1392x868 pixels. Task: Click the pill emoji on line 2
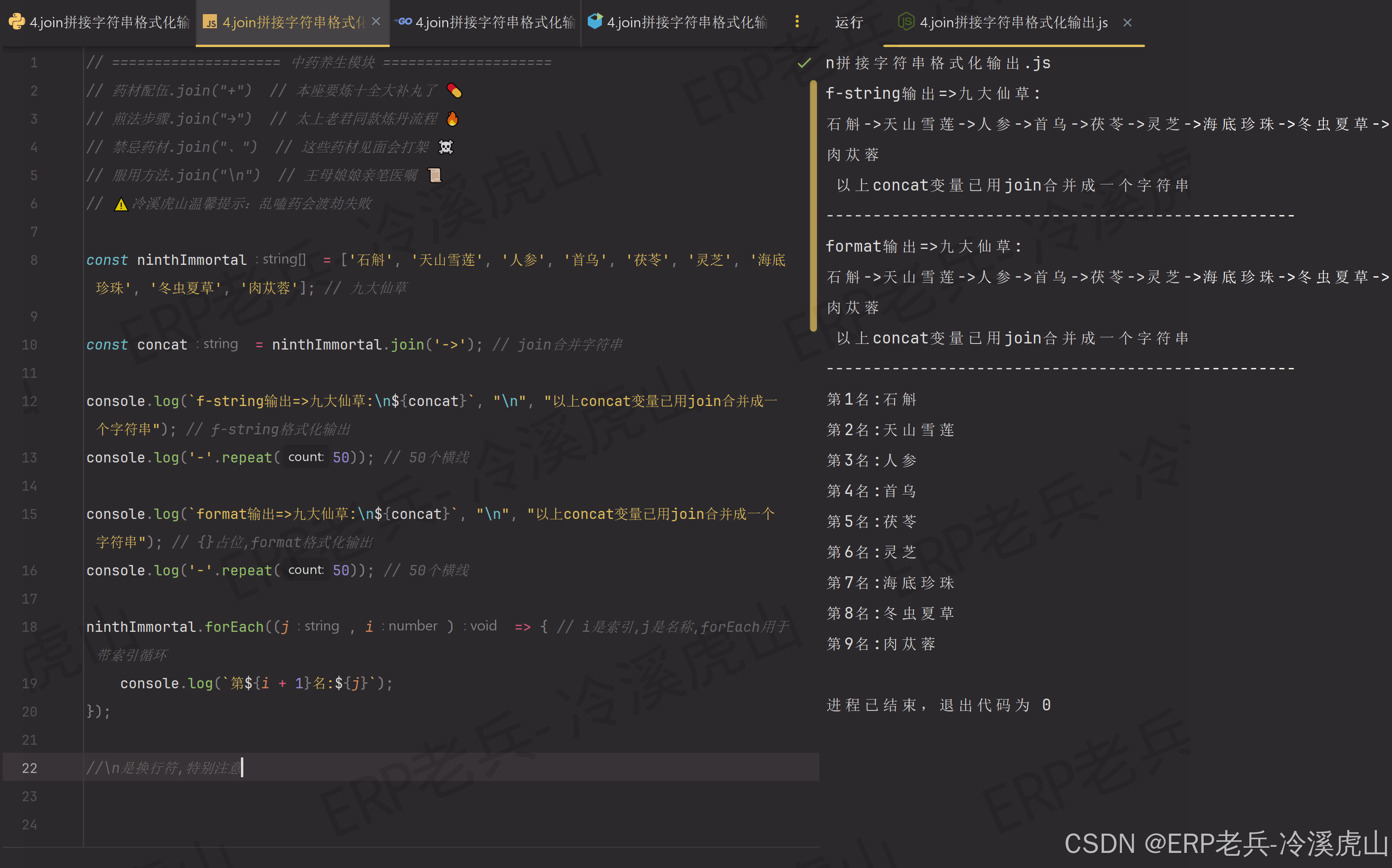[x=454, y=91]
